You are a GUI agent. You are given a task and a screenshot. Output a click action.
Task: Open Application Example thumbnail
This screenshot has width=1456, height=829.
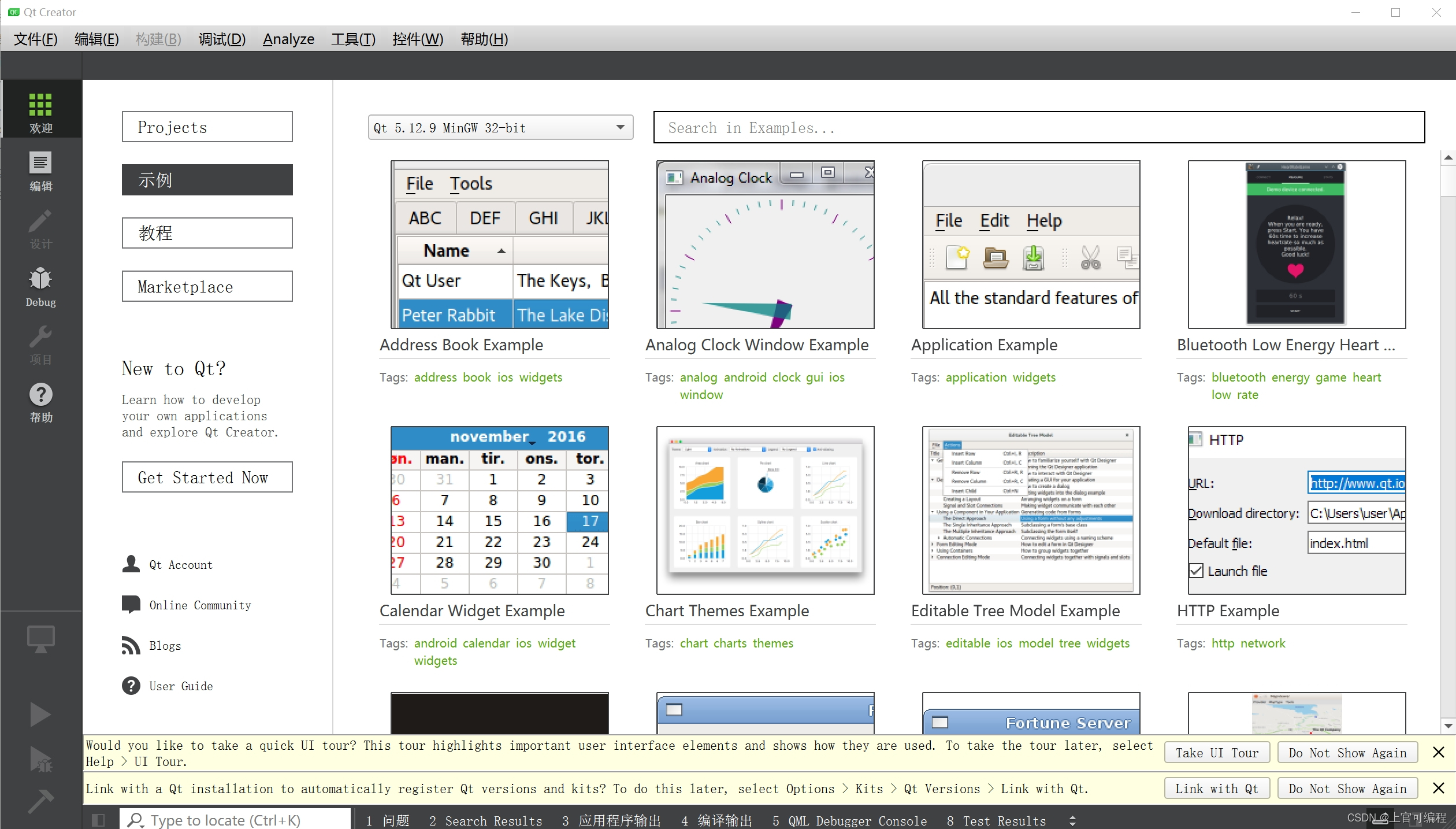click(1031, 245)
